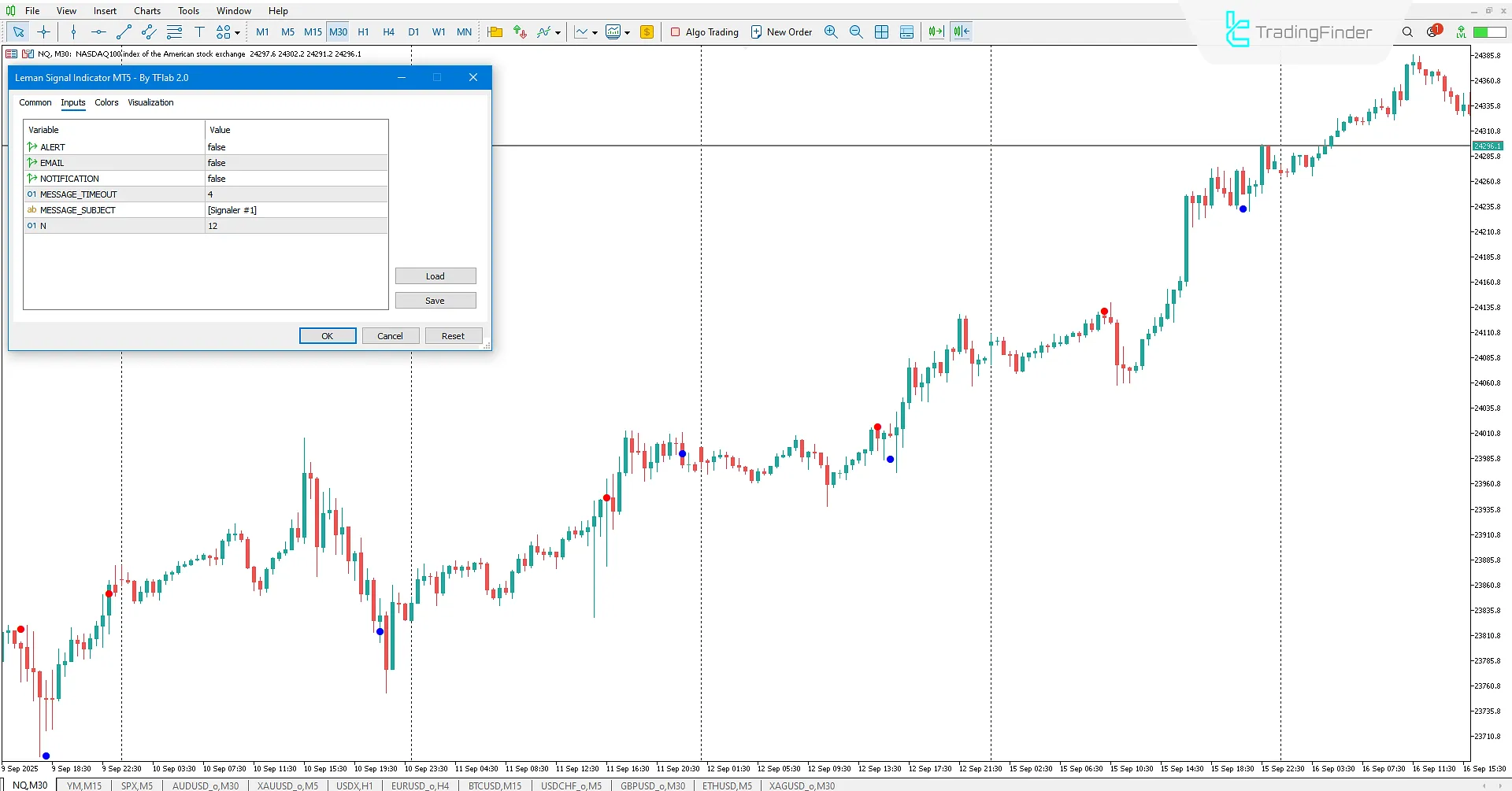Switch to the Colors tab
Screen dimensions: 1512x791
(x=106, y=102)
